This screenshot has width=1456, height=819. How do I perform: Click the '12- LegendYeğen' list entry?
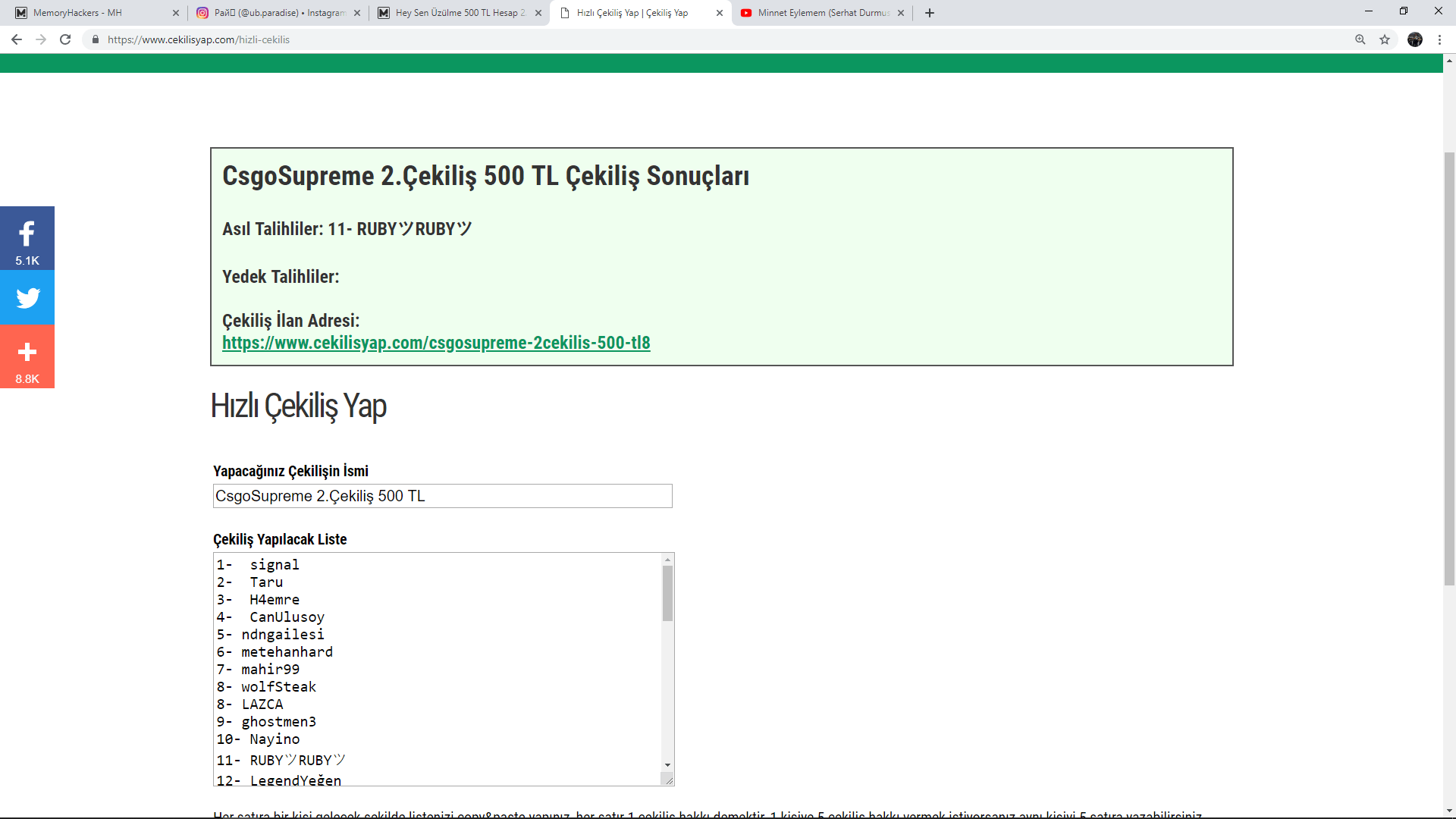coord(279,780)
